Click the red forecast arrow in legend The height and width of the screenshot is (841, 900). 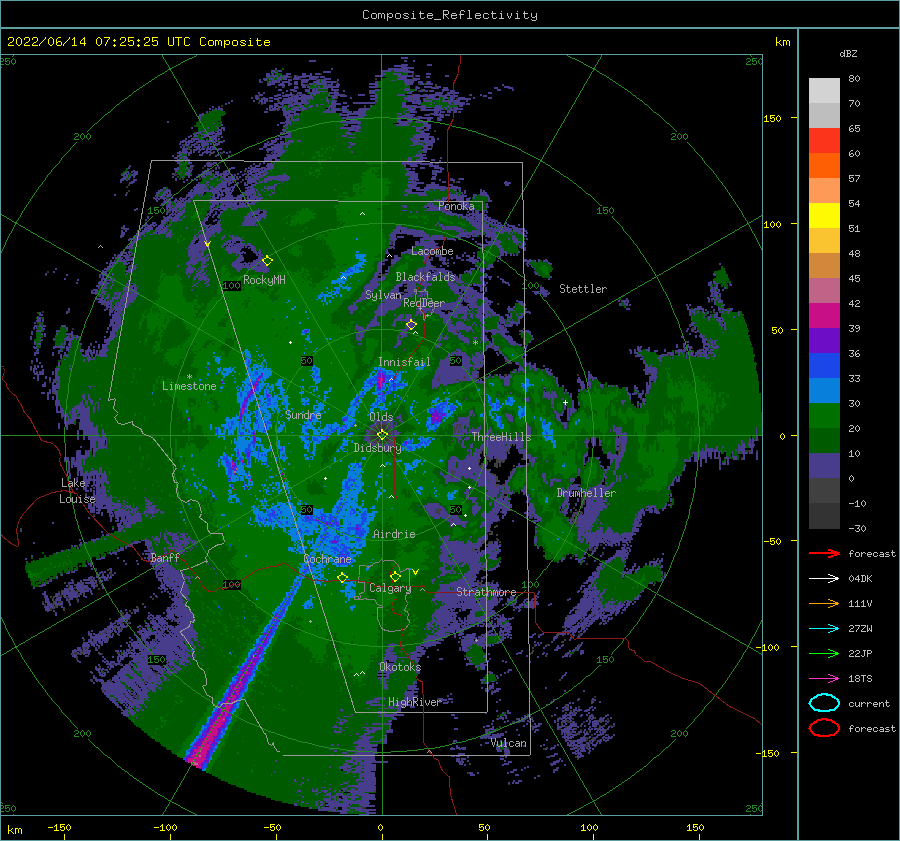click(x=824, y=553)
